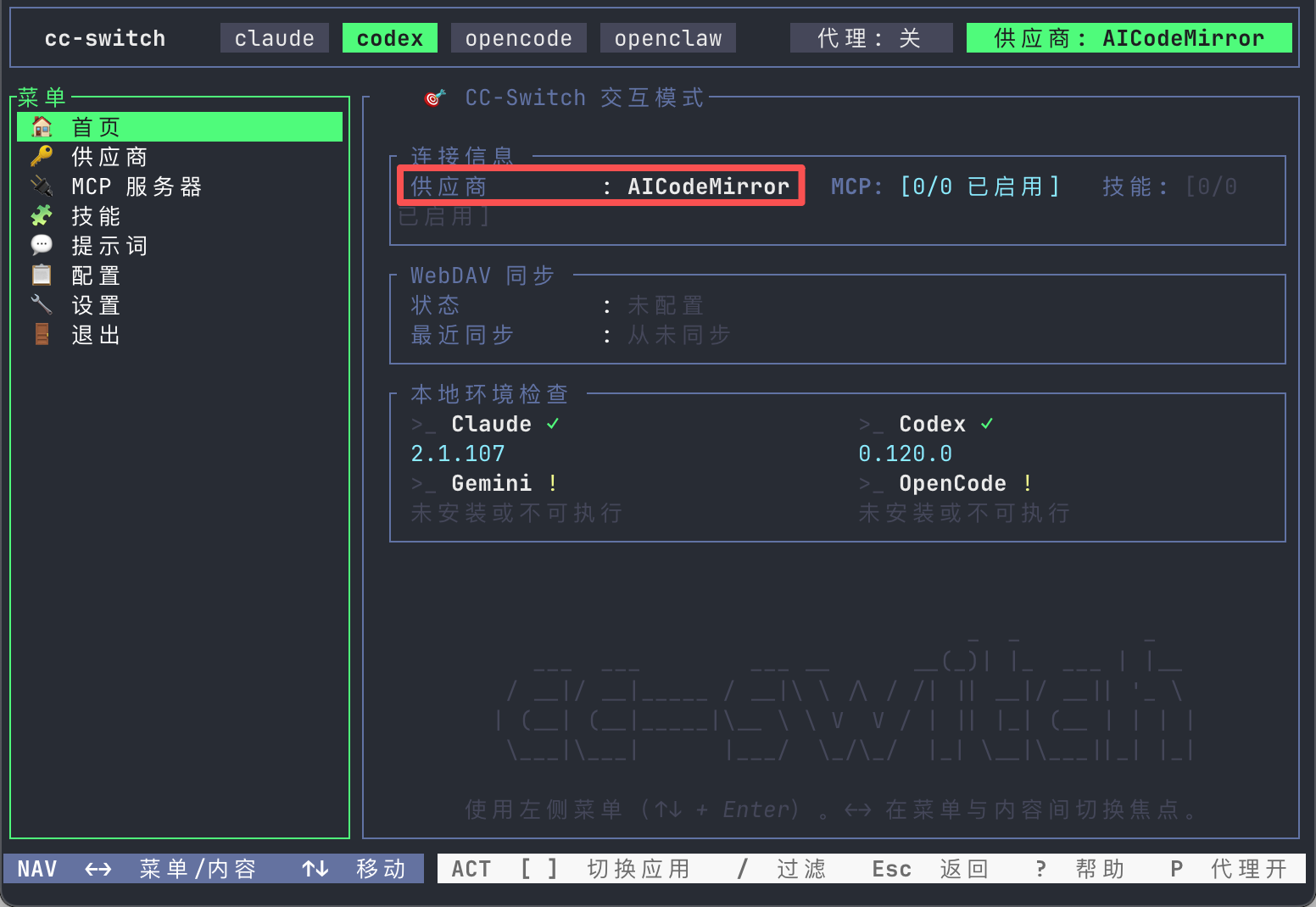
Task: Click the ? 帮助 help hint
Action: [1079, 869]
